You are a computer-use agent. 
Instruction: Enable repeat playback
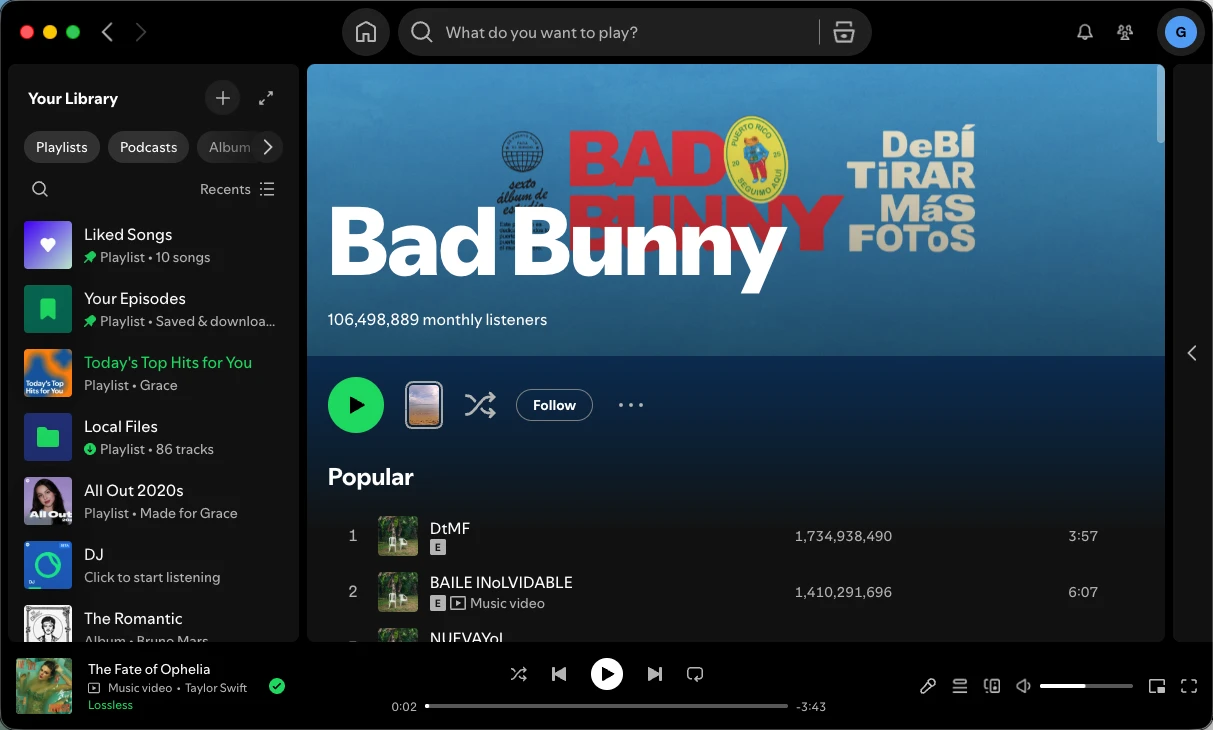695,674
